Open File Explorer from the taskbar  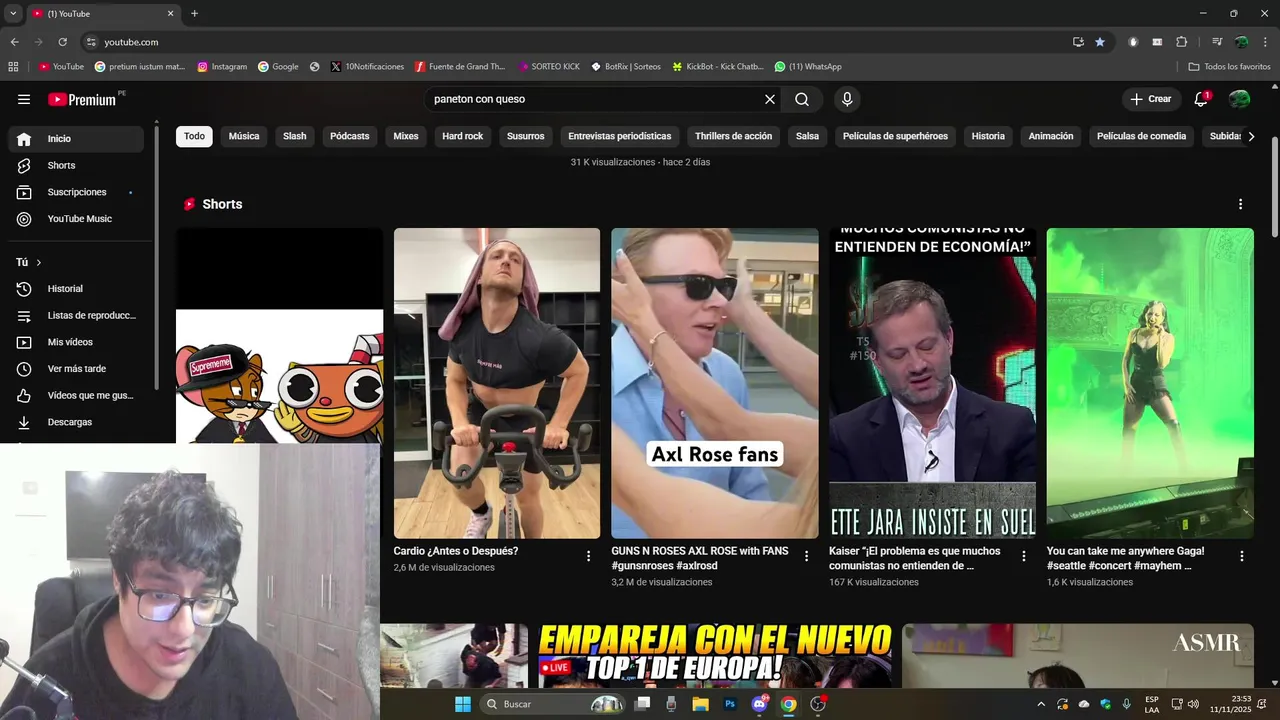coord(700,704)
